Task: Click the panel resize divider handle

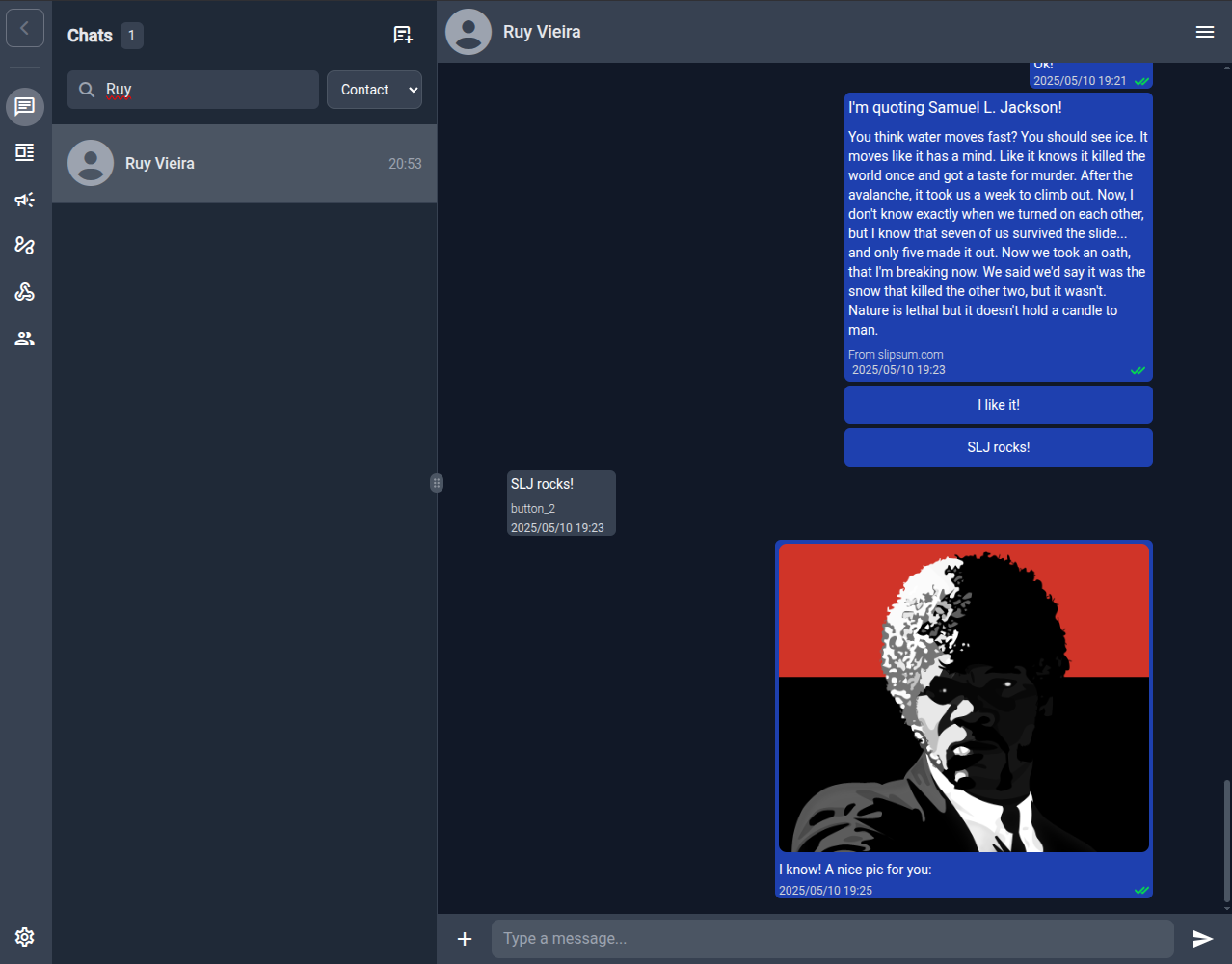Action: coord(437,483)
